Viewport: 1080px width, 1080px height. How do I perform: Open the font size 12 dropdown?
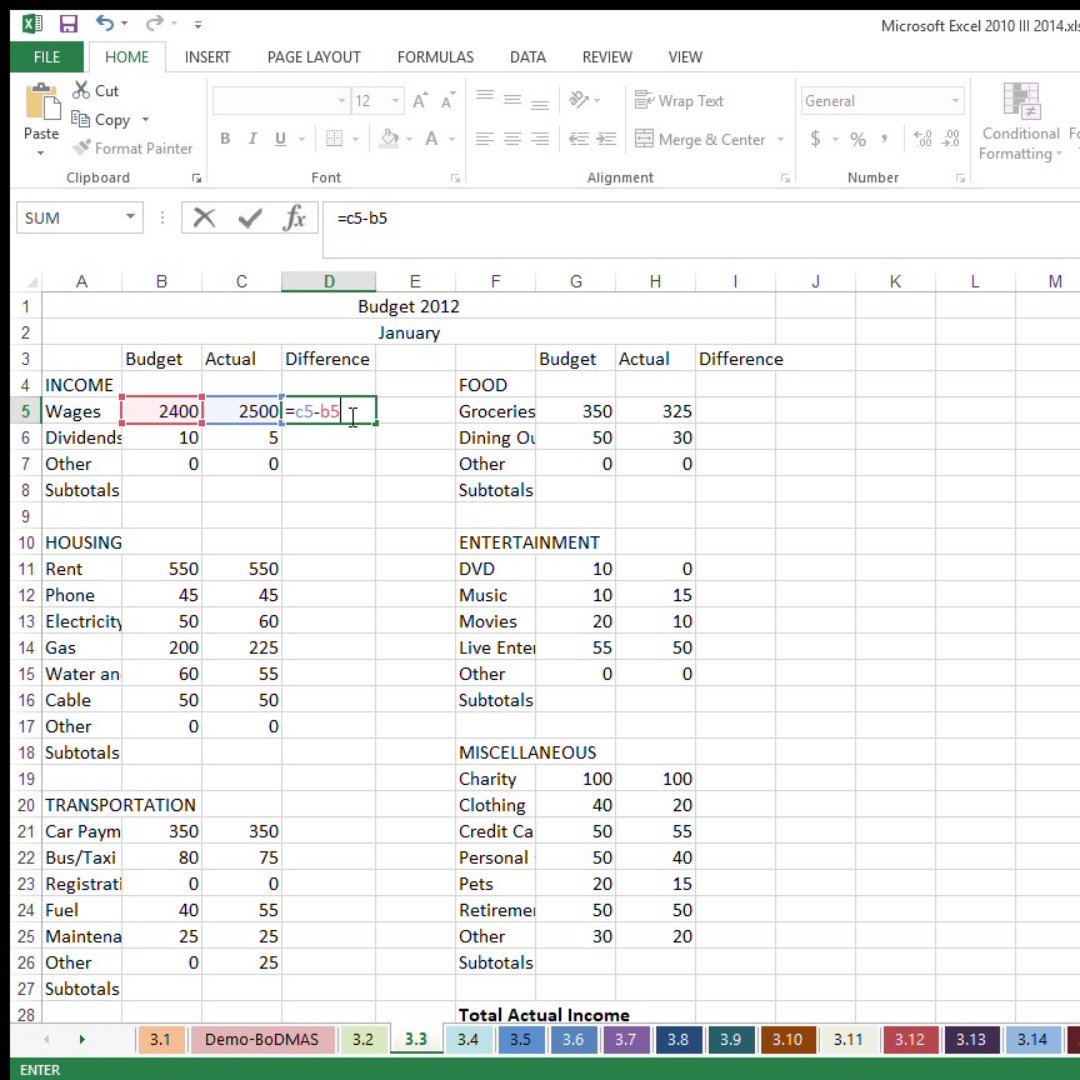point(395,101)
